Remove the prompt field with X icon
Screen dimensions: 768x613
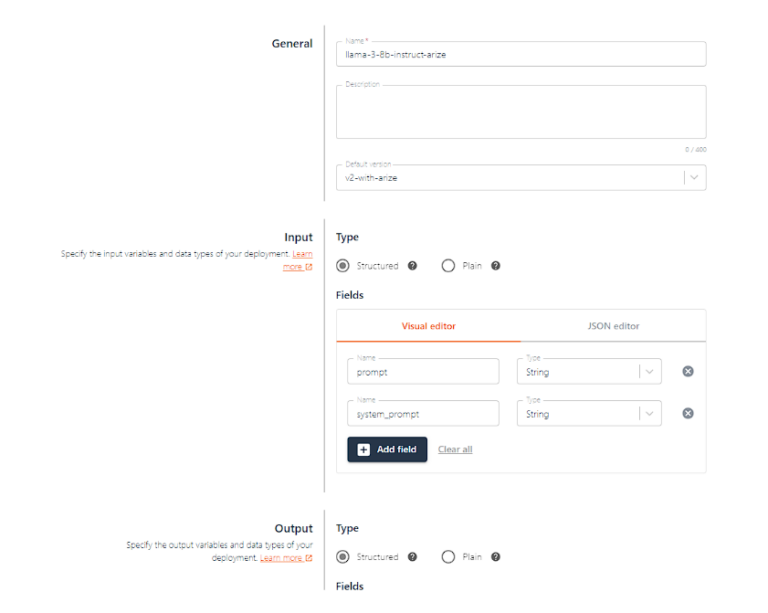pos(688,372)
